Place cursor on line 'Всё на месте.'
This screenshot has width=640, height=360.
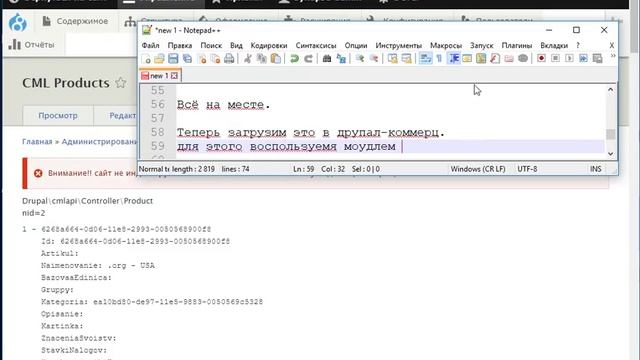[x=223, y=105]
